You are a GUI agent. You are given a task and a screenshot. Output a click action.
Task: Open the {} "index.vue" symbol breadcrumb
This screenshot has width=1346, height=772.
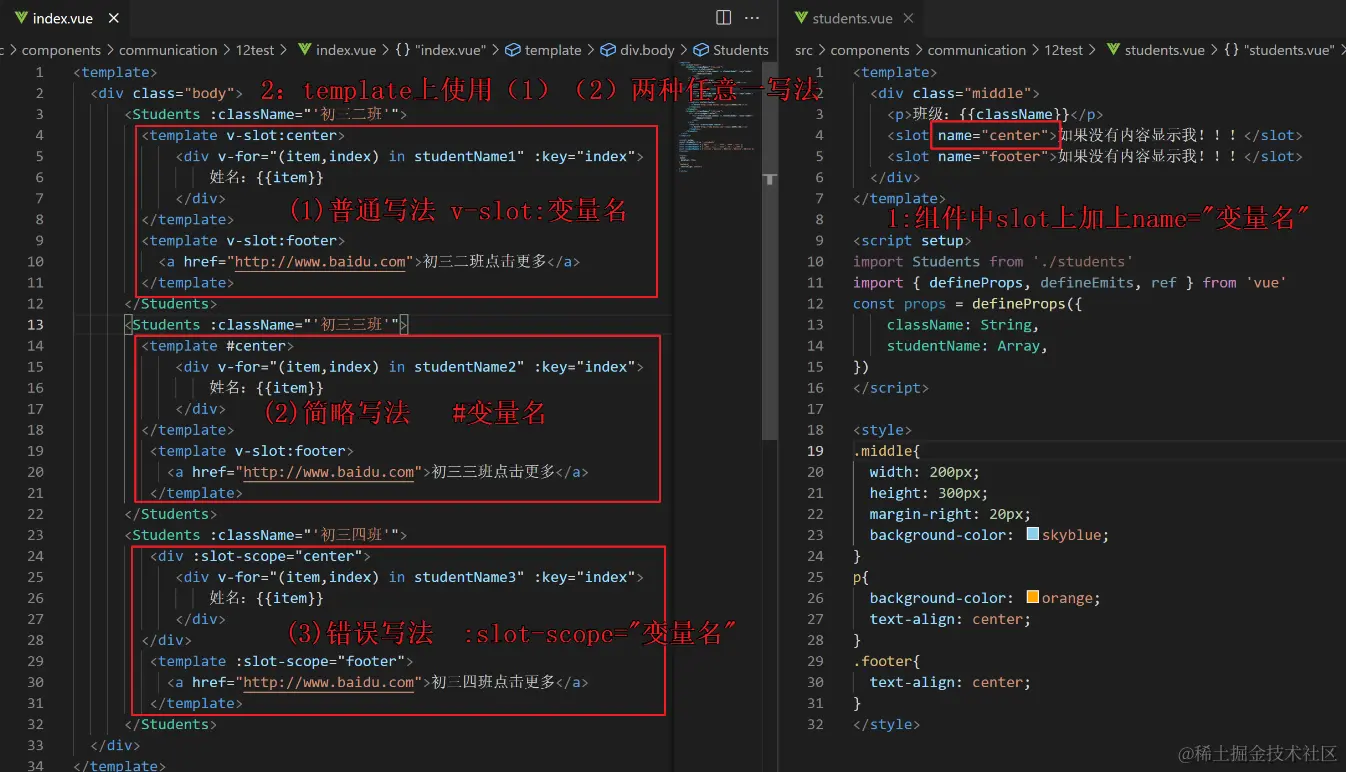click(439, 50)
